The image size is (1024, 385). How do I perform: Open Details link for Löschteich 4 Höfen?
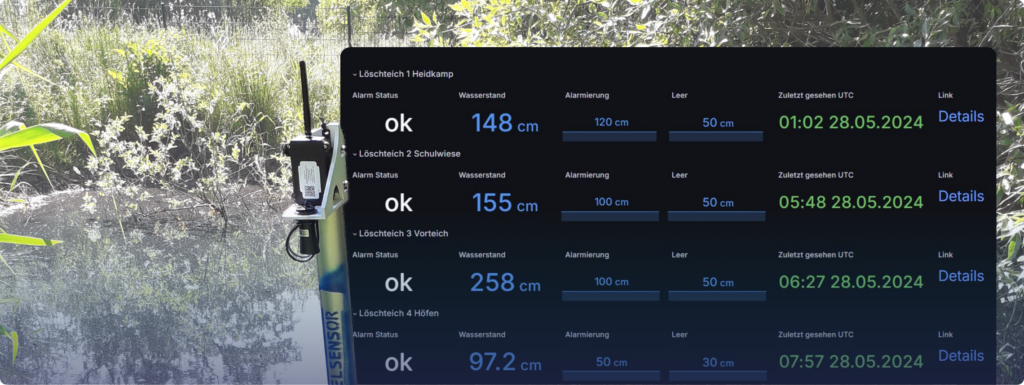click(961, 356)
